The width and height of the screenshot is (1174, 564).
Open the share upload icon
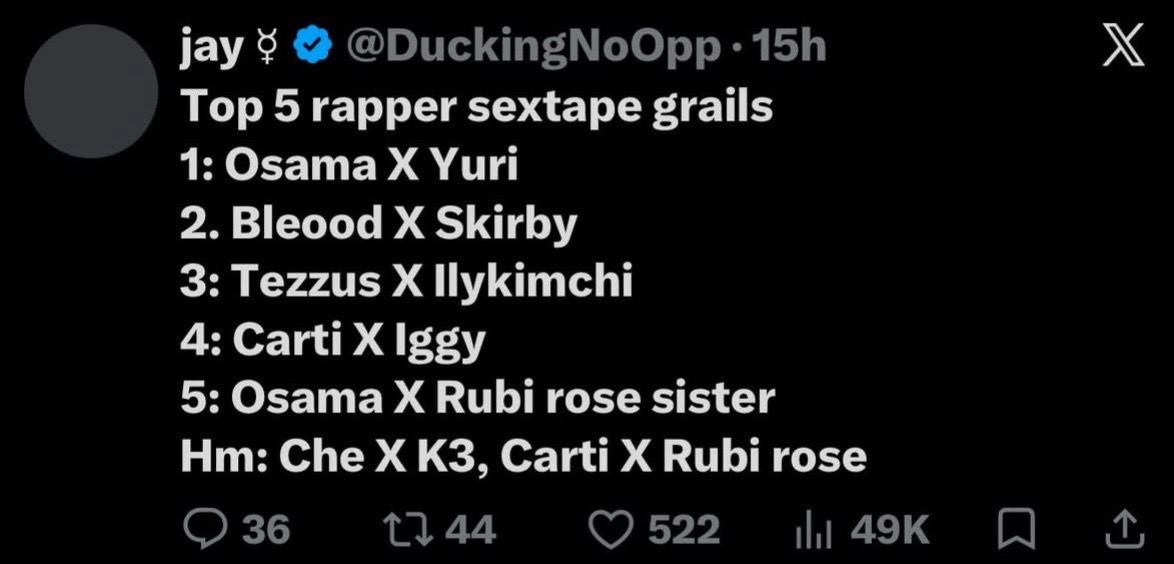[1125, 529]
